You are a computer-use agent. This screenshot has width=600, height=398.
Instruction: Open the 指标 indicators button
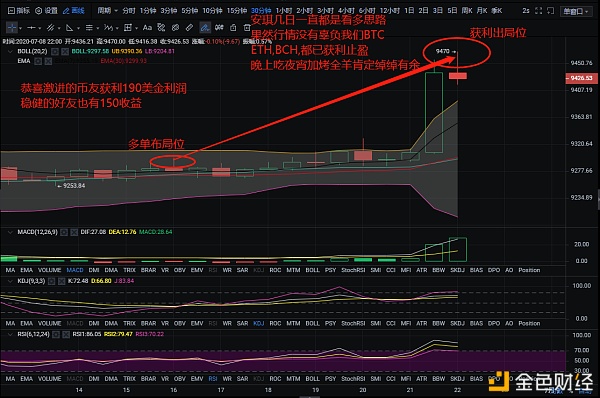click(19, 11)
